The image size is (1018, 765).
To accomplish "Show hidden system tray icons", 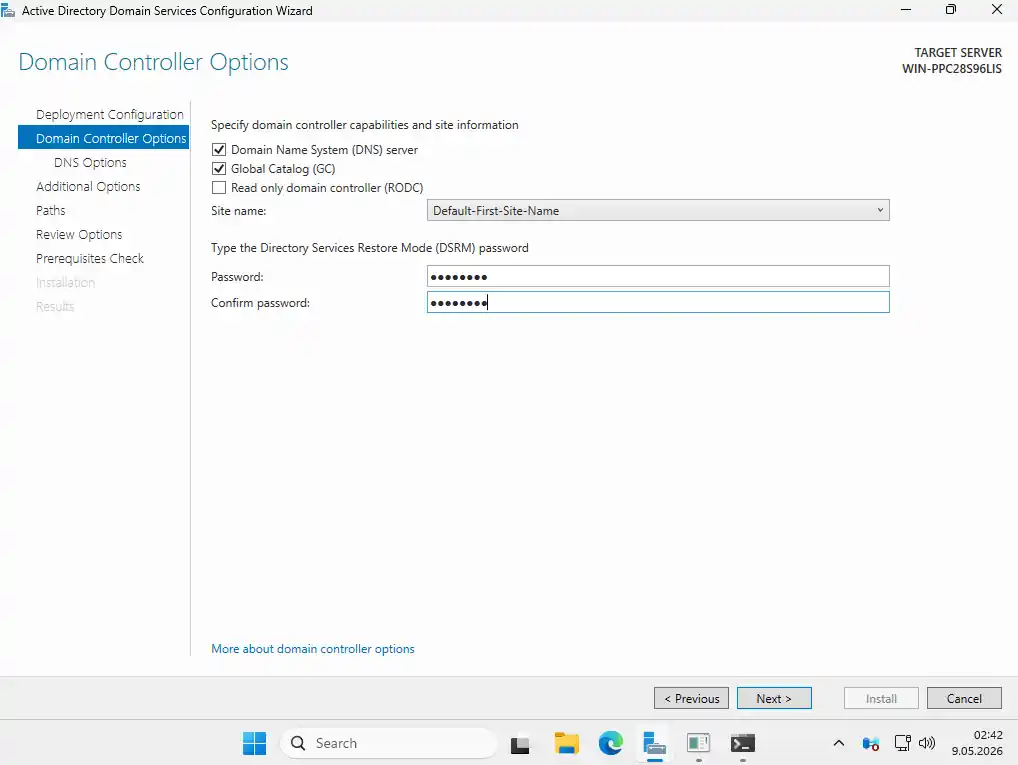I will pos(839,743).
